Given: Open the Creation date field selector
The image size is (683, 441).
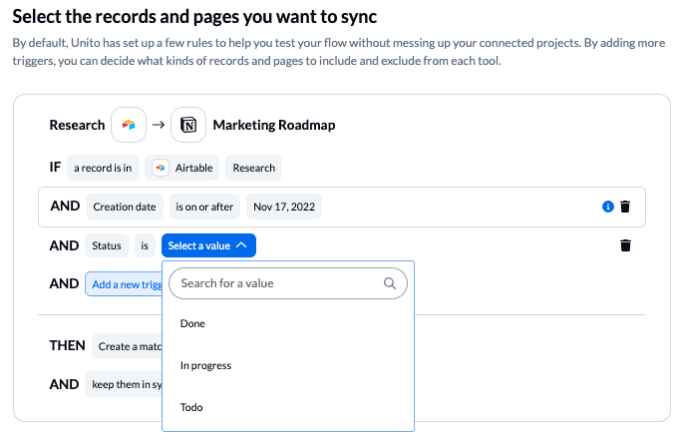Looking at the screenshot, I should click(124, 207).
